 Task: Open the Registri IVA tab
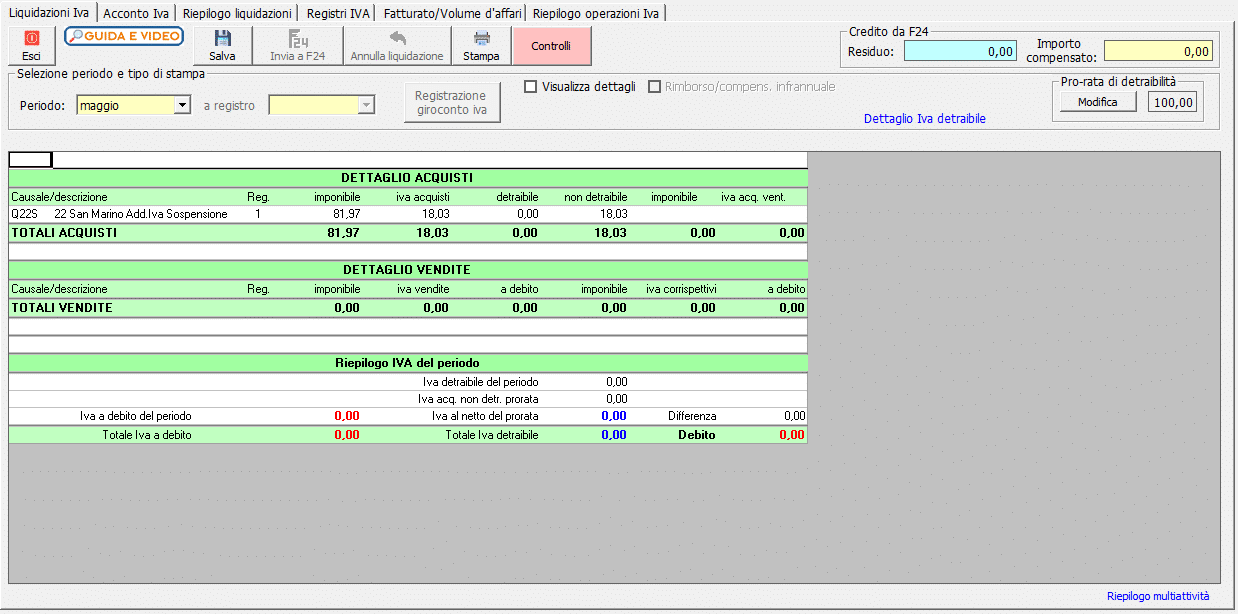click(x=338, y=13)
